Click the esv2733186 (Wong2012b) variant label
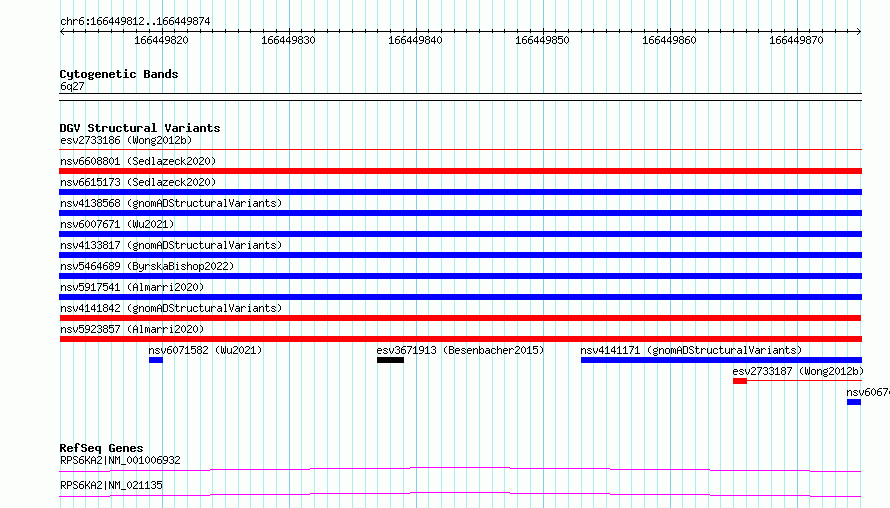This screenshot has height=508, width=890. click(126, 140)
